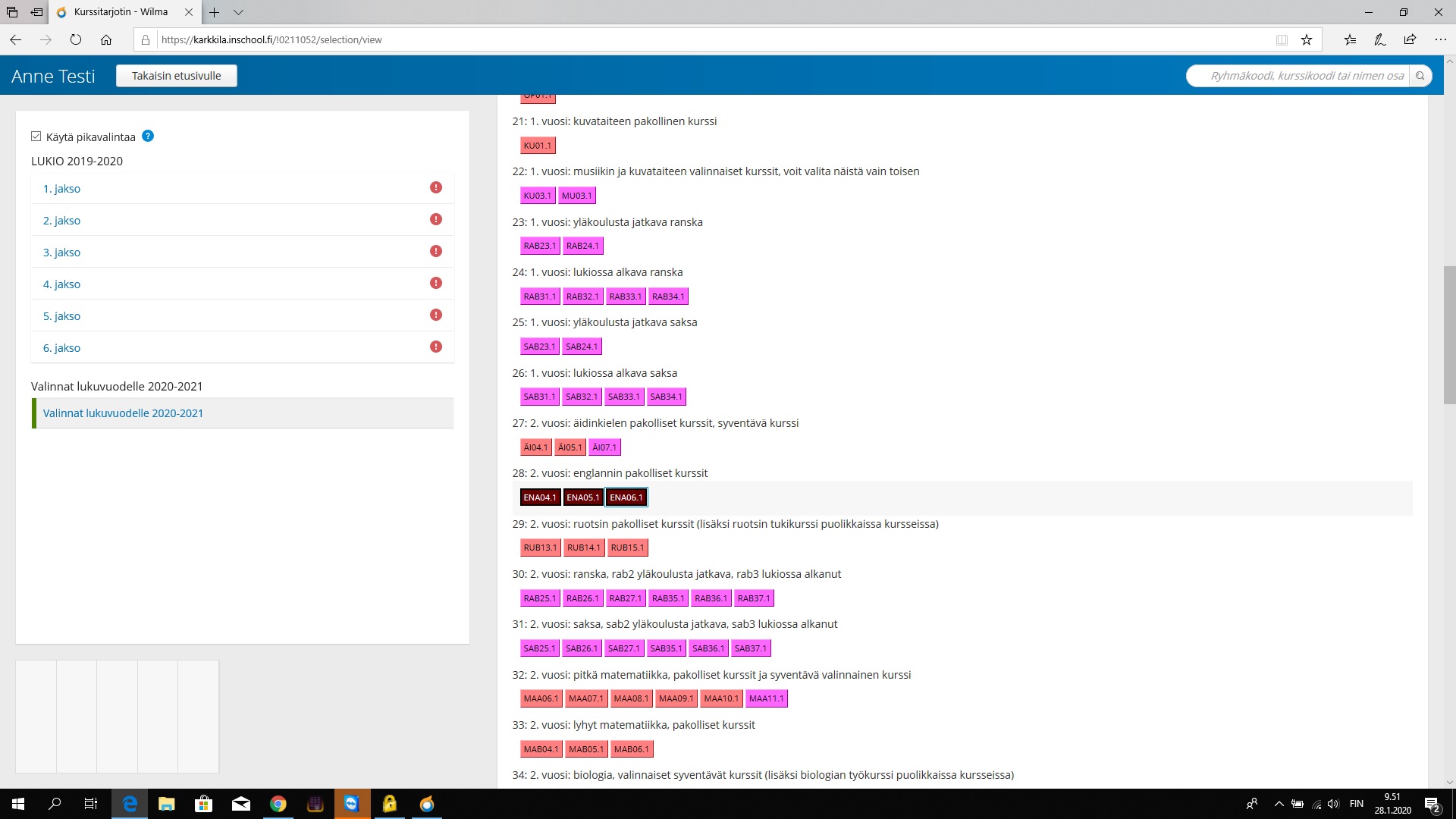Add page to favorites with the star icon
The width and height of the screenshot is (1456, 819).
pyautogui.click(x=1307, y=39)
